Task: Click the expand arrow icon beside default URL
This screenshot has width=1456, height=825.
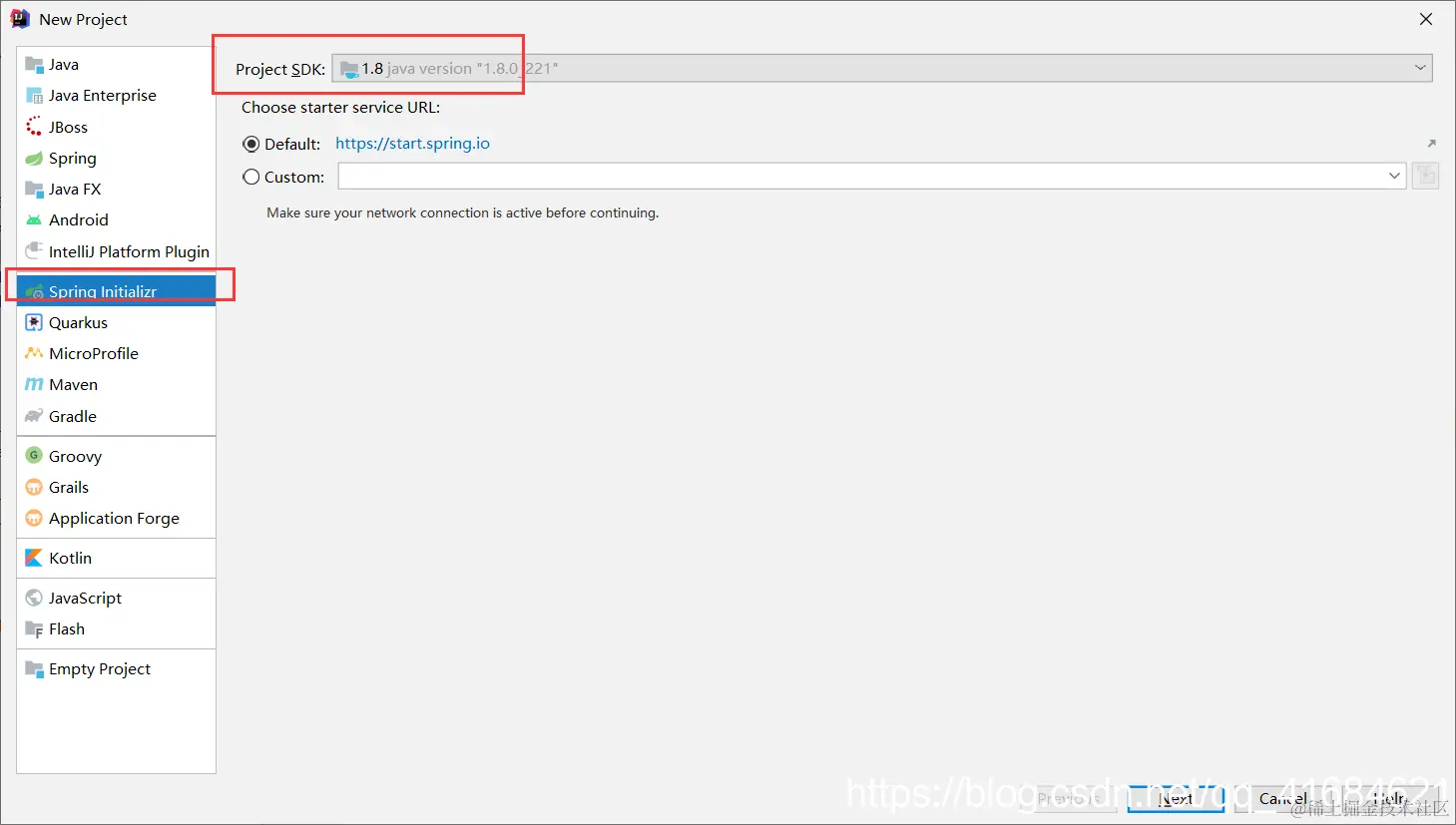Action: 1431,144
